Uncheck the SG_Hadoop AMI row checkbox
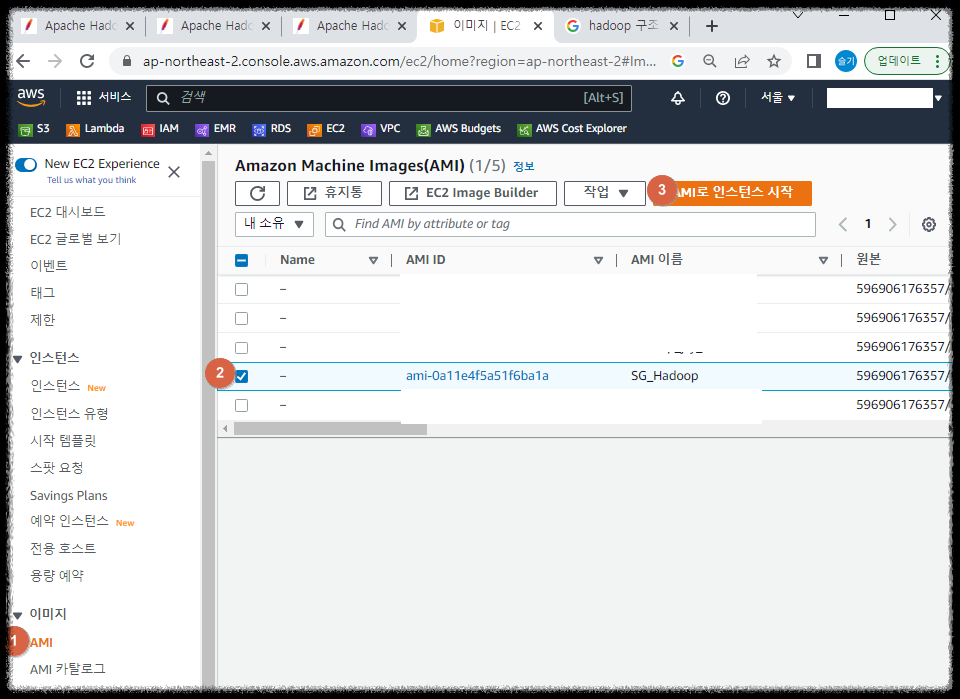The height and width of the screenshot is (699, 960). (x=242, y=376)
